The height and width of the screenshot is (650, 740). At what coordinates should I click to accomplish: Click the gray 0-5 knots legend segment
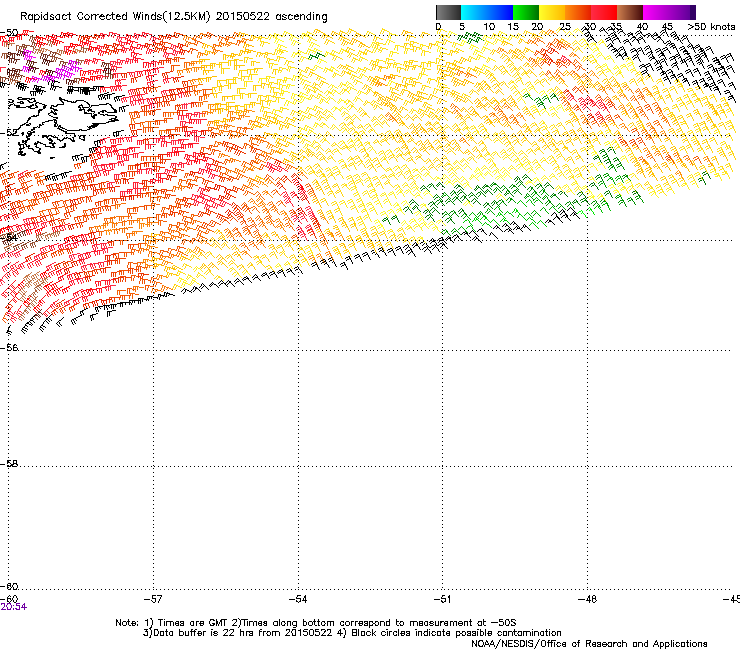click(x=448, y=12)
